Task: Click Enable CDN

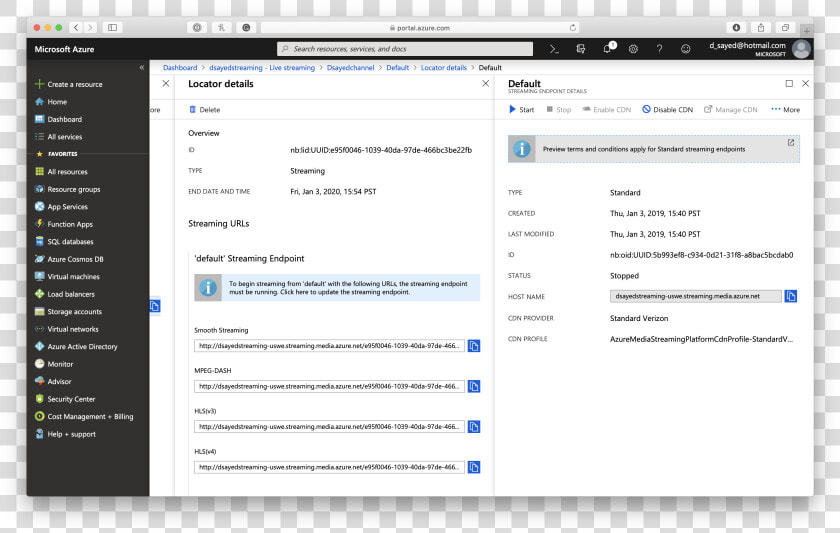Action: click(x=606, y=109)
